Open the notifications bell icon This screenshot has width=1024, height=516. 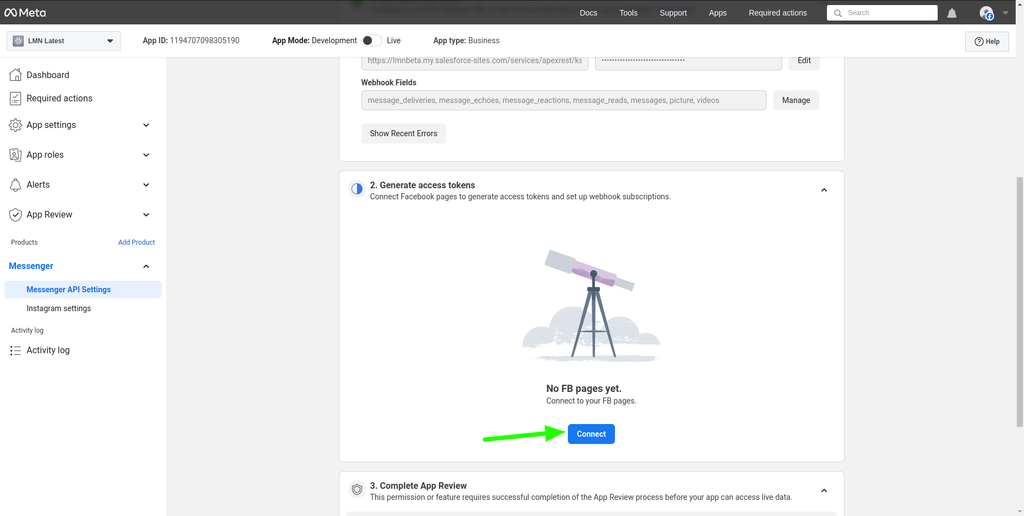(x=952, y=13)
